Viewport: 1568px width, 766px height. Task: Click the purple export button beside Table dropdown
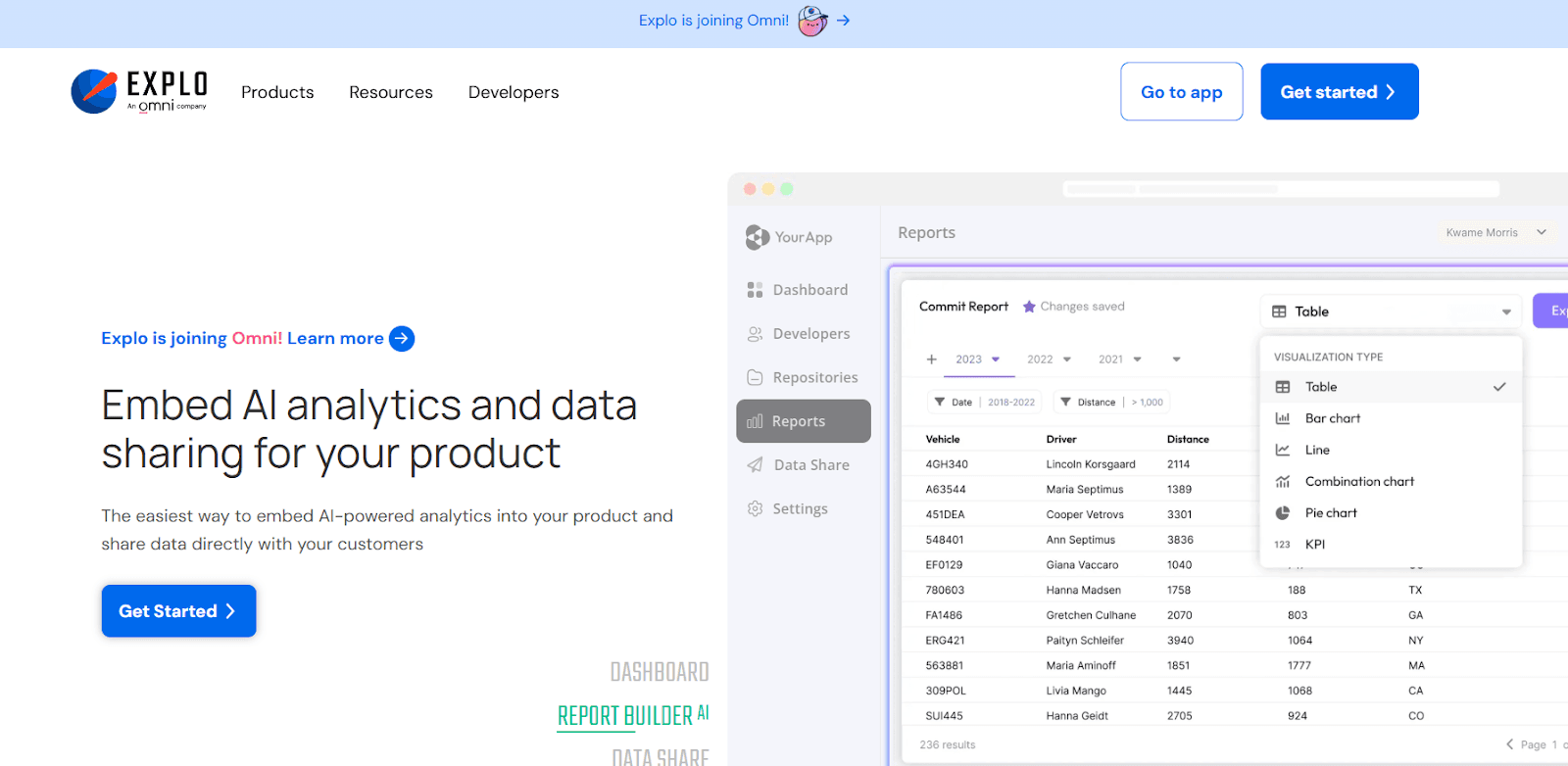pos(1550,311)
